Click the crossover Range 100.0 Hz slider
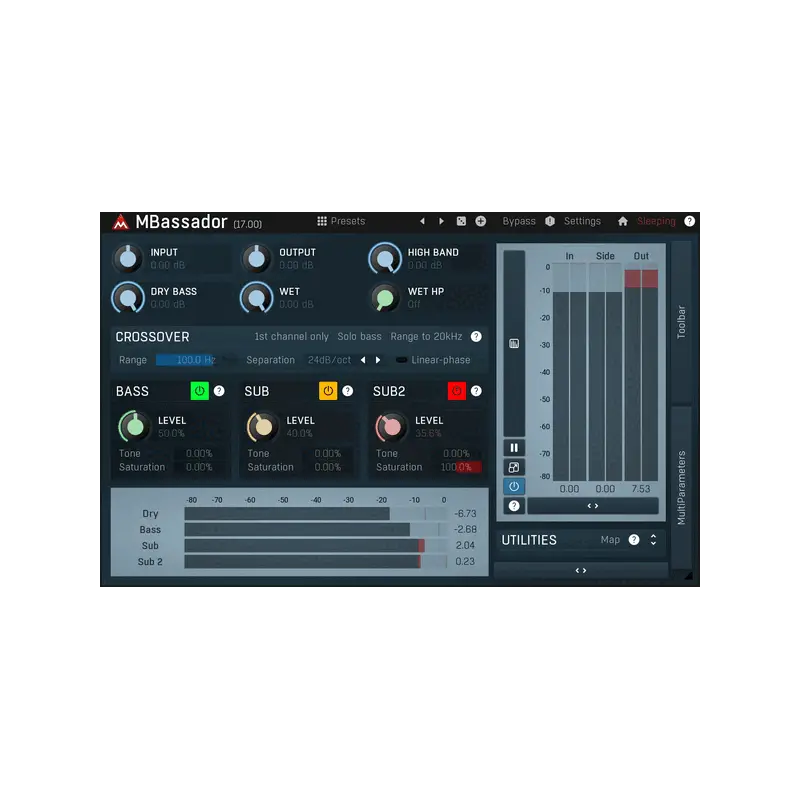Screen dimensions: 800x800 tap(196, 360)
